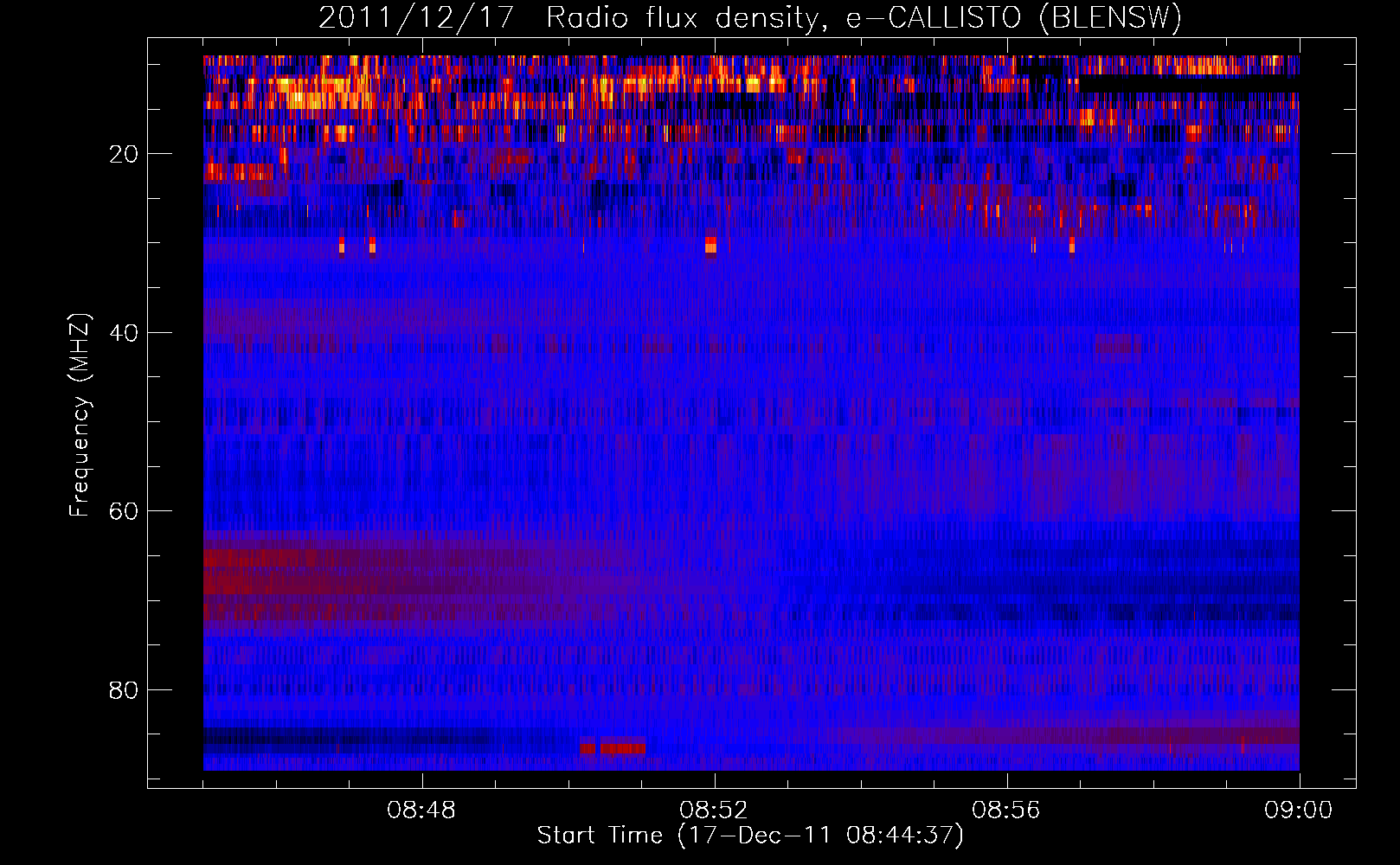Viewport: 1400px width, 865px height.
Task: Click the 'Start Time (17-Dec-11 08:44:37)' label
Action: coord(750,836)
